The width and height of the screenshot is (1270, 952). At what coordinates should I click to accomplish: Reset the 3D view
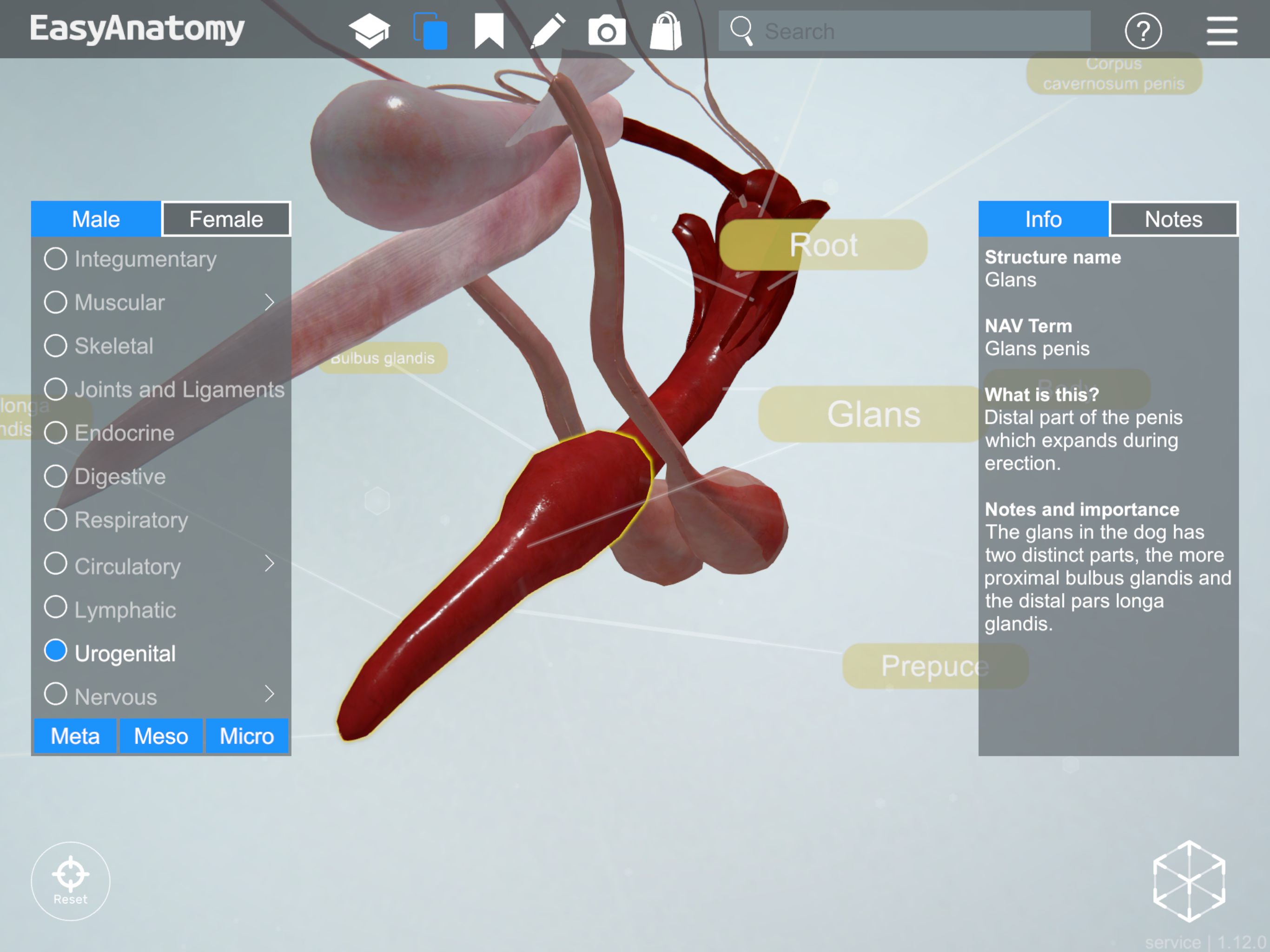point(71,880)
